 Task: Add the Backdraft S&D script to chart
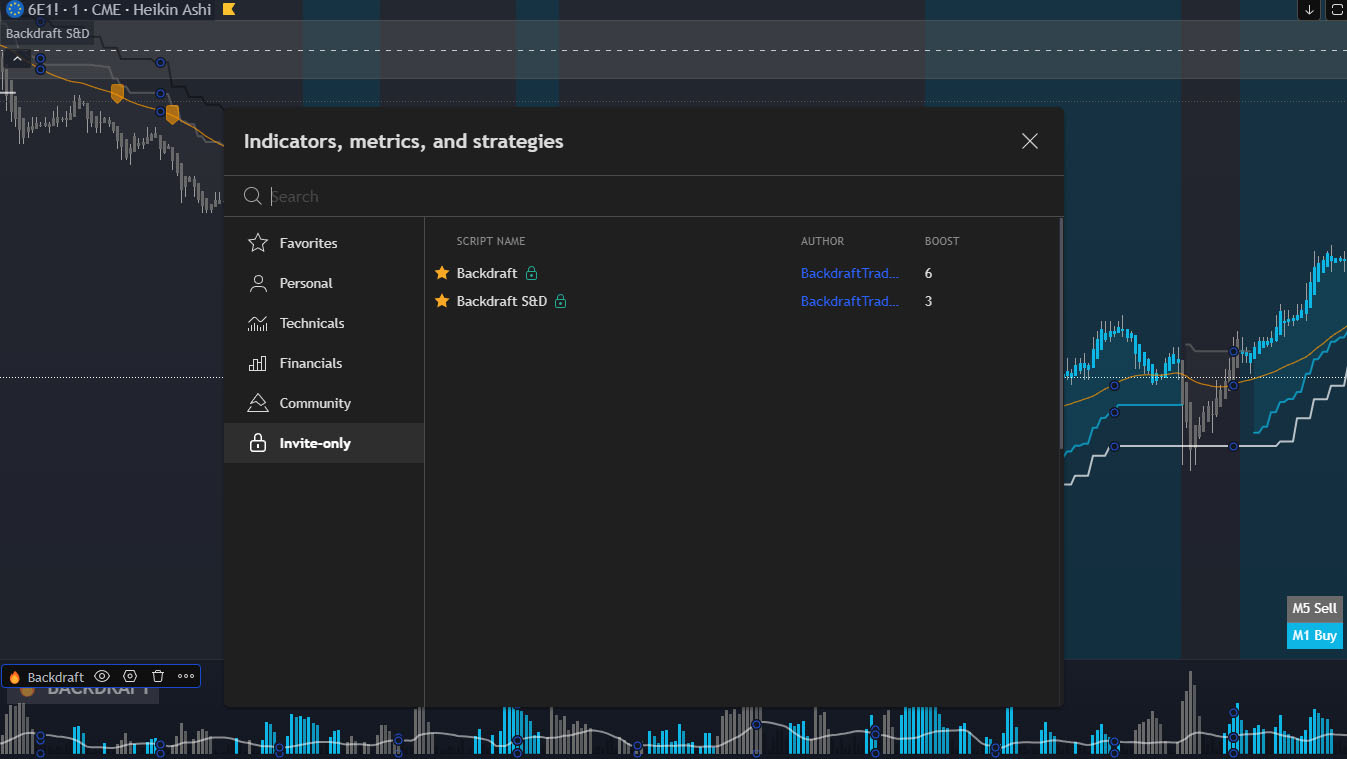point(502,301)
